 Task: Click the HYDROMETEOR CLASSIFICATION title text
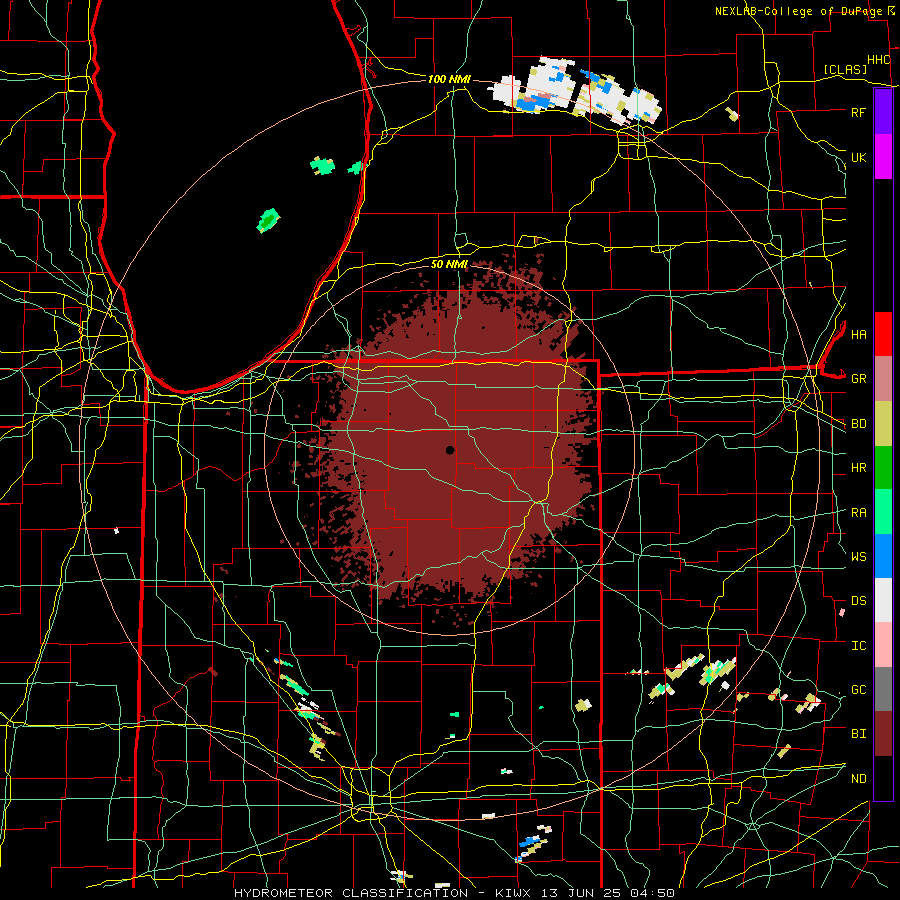[x=351, y=893]
